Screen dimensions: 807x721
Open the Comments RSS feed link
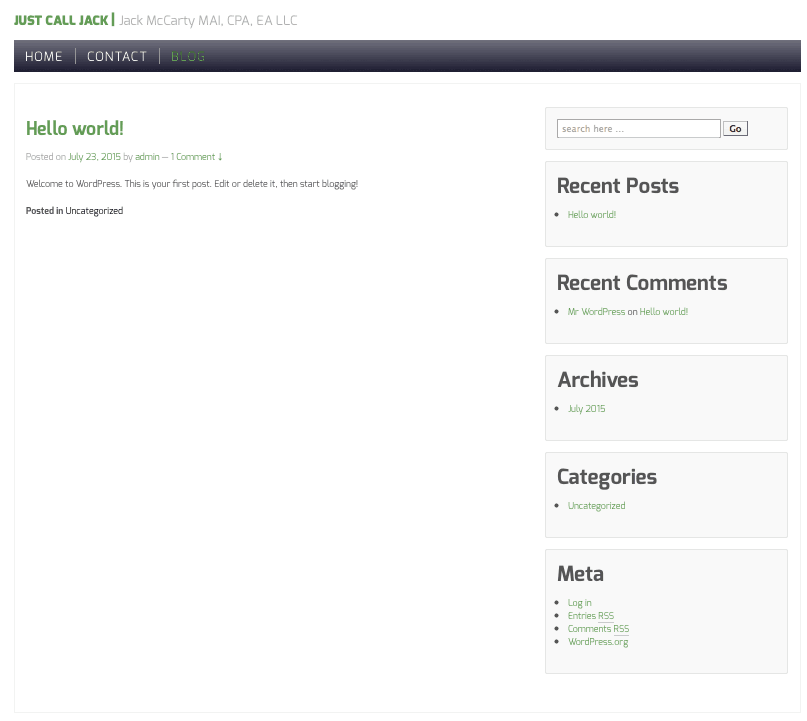point(598,629)
